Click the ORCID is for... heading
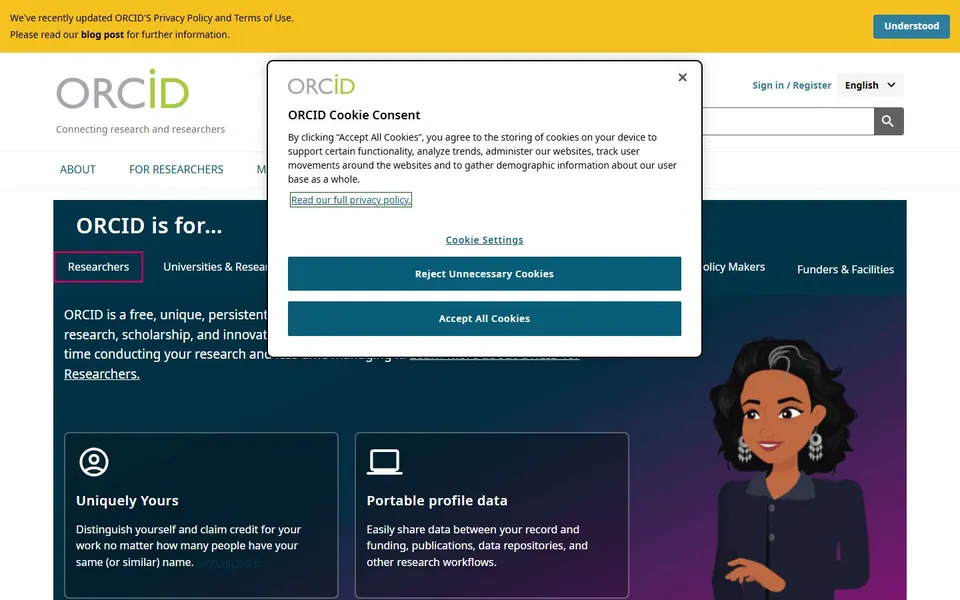 (x=149, y=226)
